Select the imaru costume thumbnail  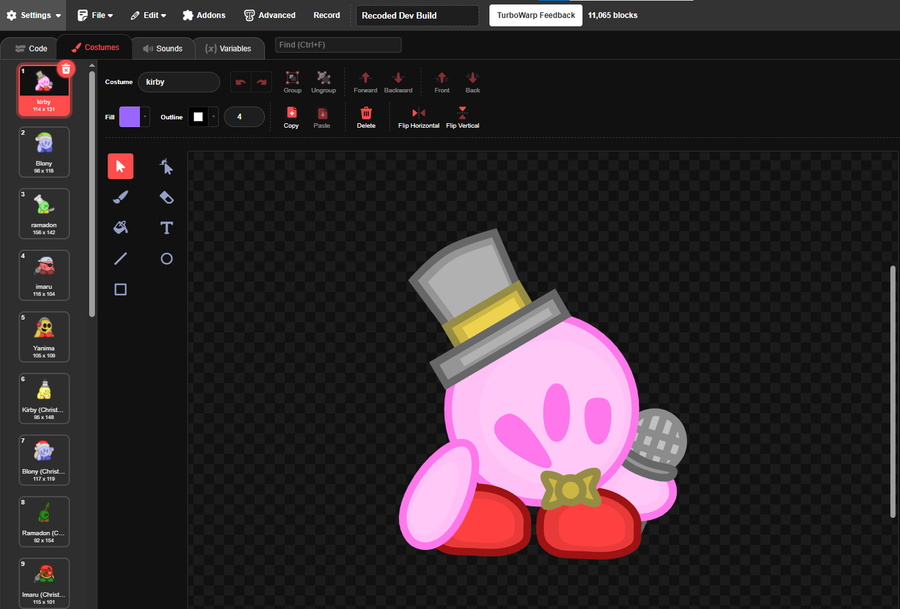coord(44,275)
